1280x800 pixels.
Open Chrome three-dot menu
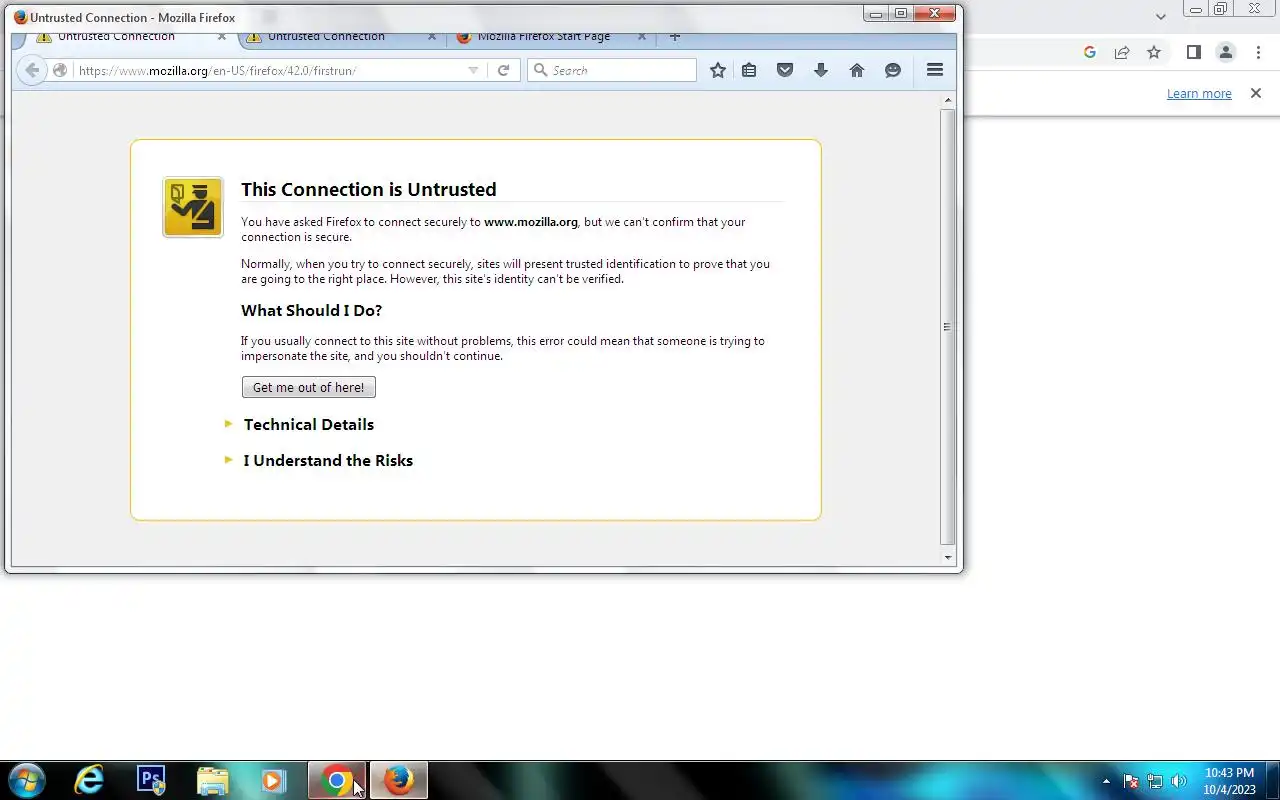click(x=1257, y=53)
